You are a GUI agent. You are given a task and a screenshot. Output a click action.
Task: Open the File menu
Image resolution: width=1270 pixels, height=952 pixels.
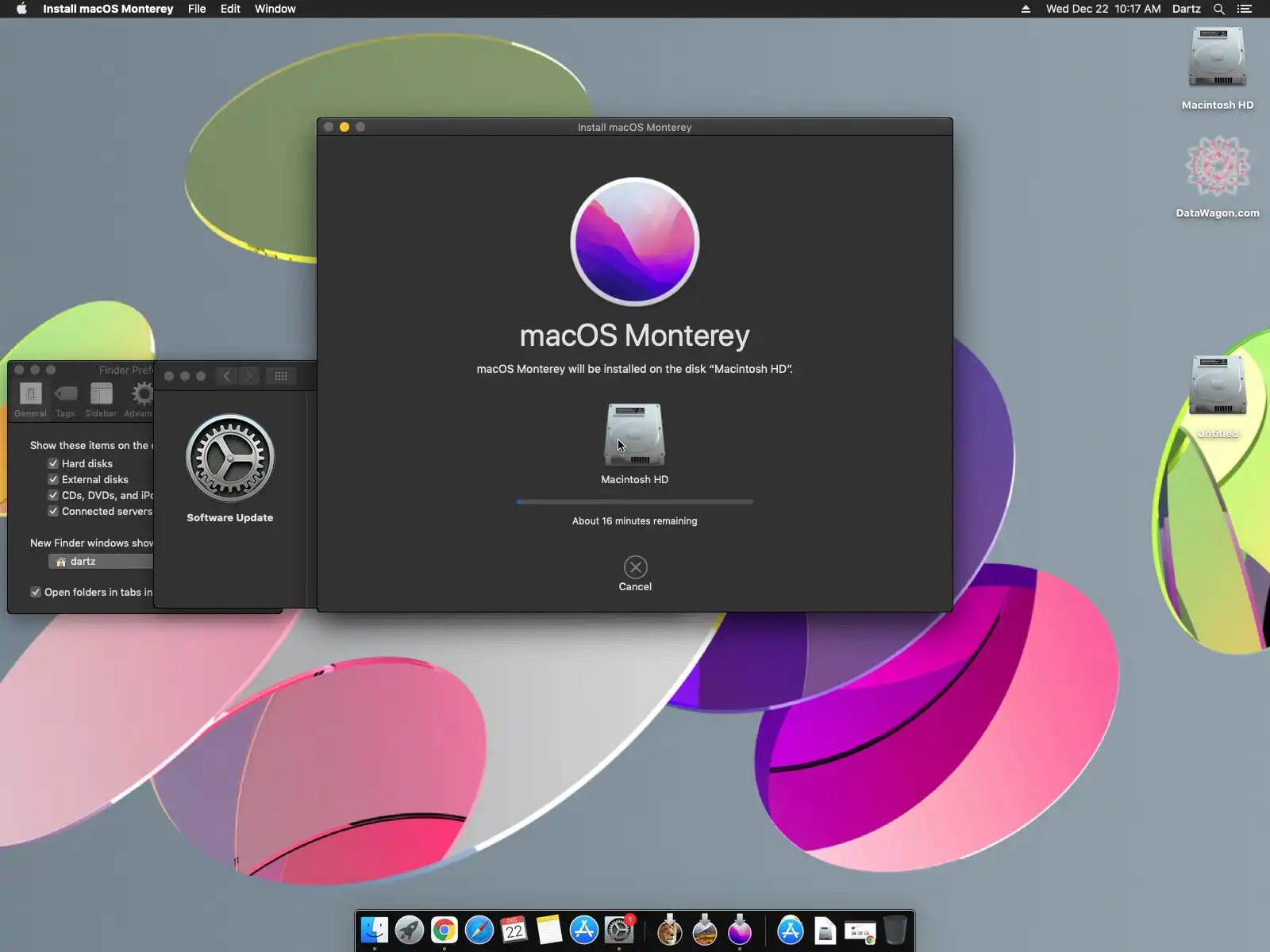(x=197, y=9)
